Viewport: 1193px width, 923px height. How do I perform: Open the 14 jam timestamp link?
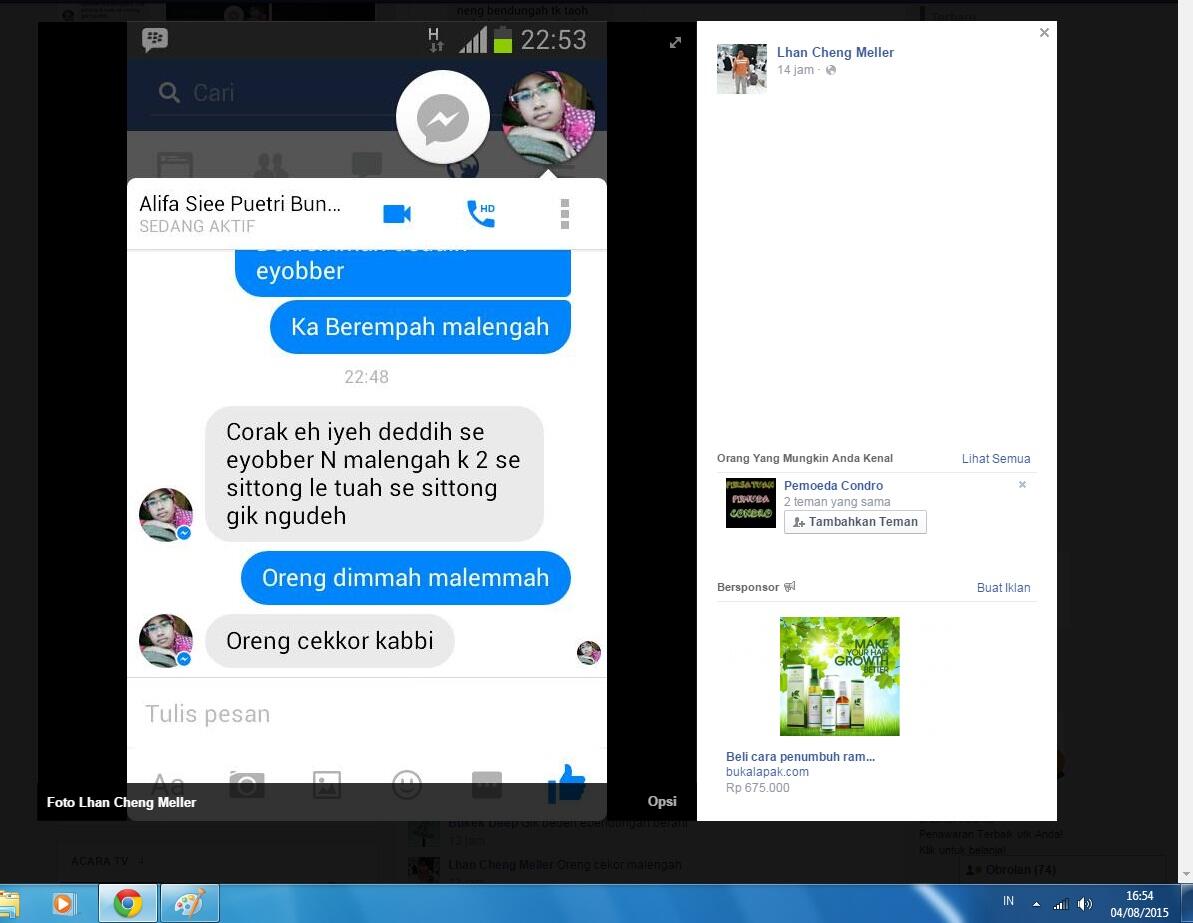[x=795, y=70]
